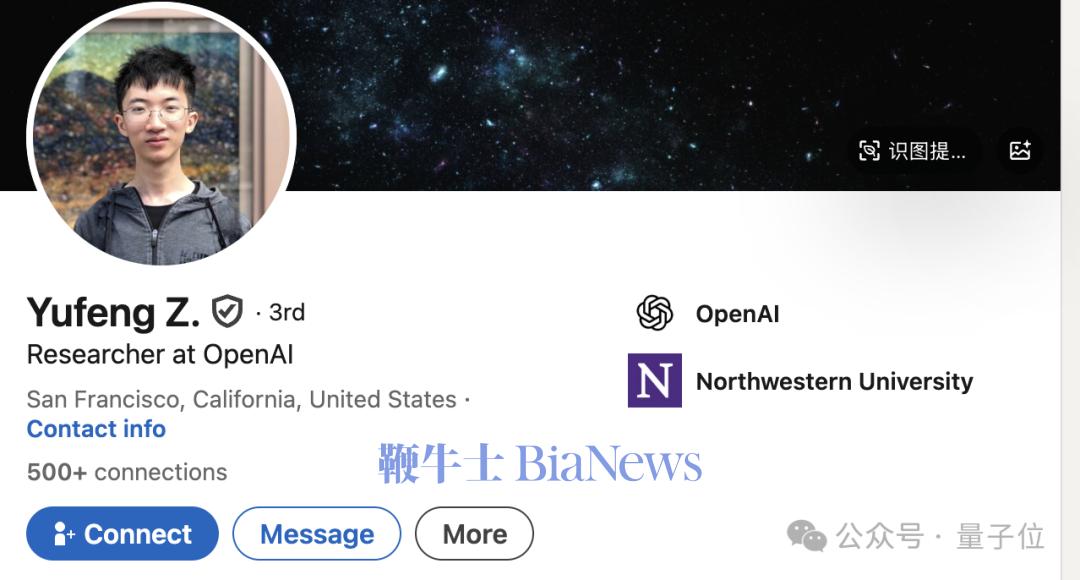Open the OpenAI company name link
1080x580 pixels.
pyautogui.click(x=738, y=314)
